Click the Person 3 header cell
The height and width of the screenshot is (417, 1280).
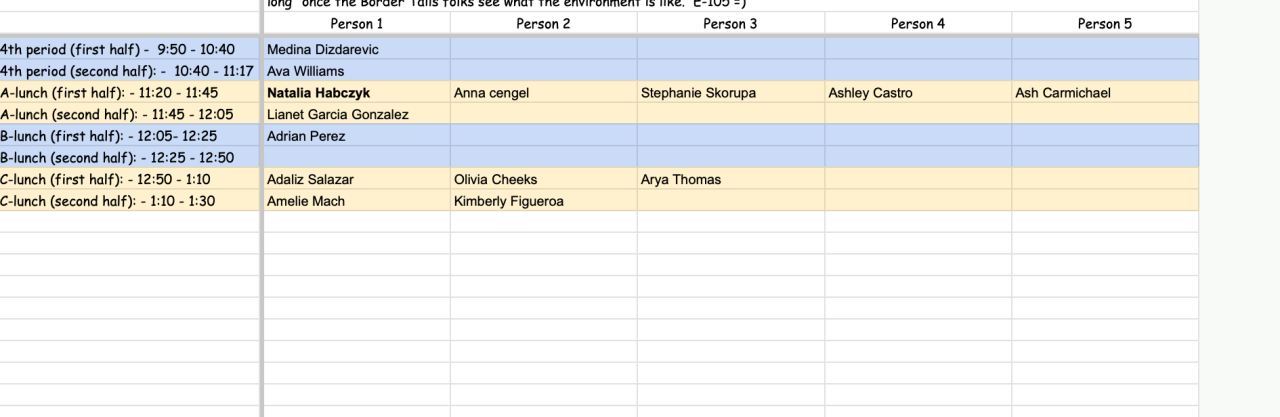click(x=730, y=24)
